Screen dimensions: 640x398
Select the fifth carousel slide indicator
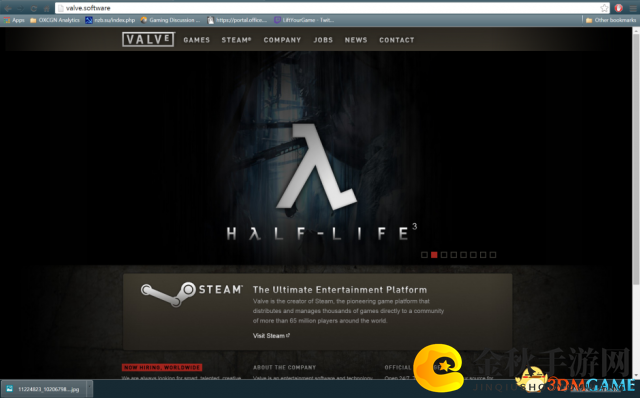(464, 255)
